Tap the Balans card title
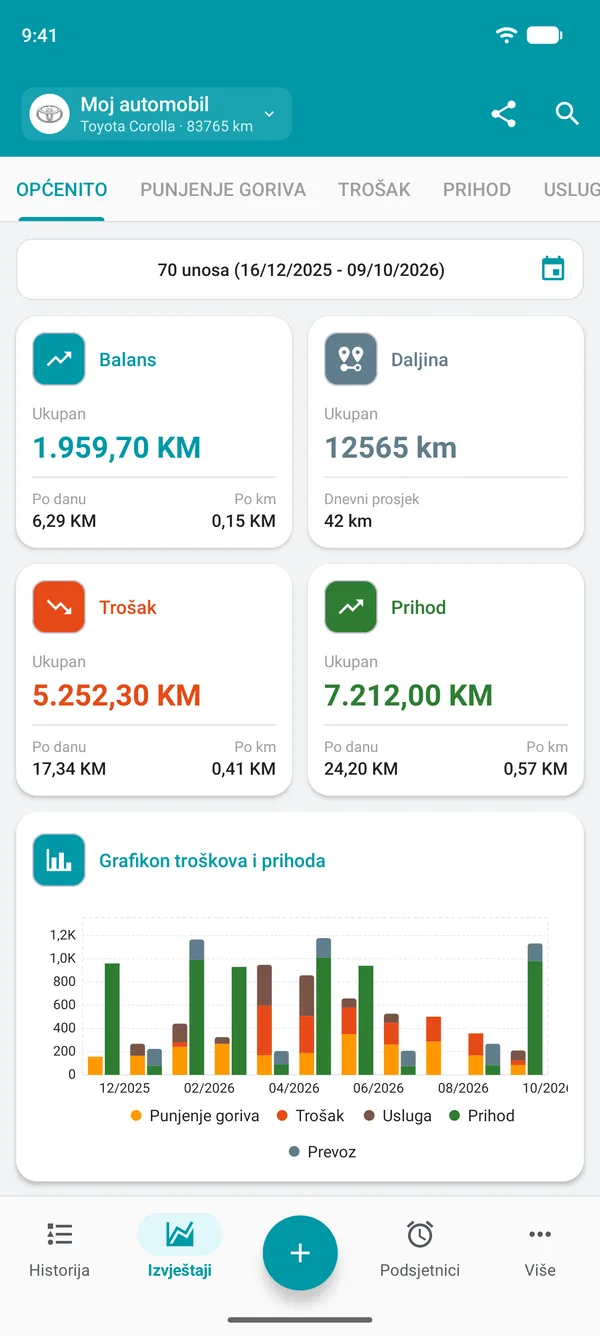 point(128,359)
